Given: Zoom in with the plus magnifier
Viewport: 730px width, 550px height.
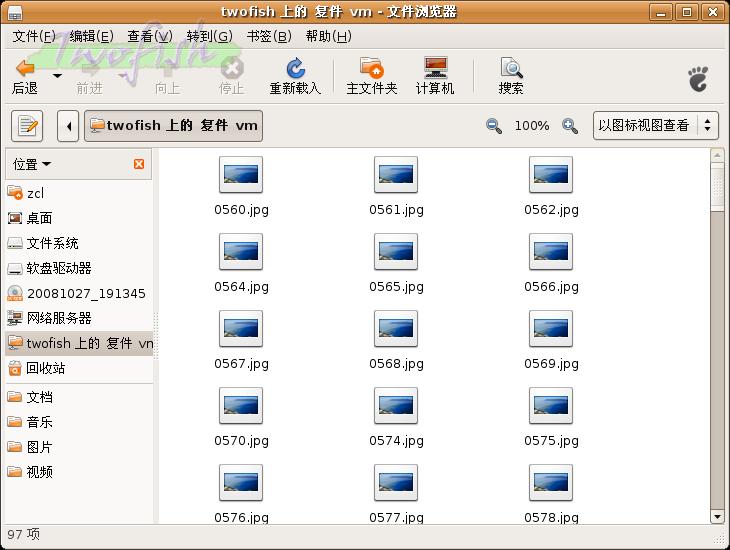Looking at the screenshot, I should tap(570, 126).
